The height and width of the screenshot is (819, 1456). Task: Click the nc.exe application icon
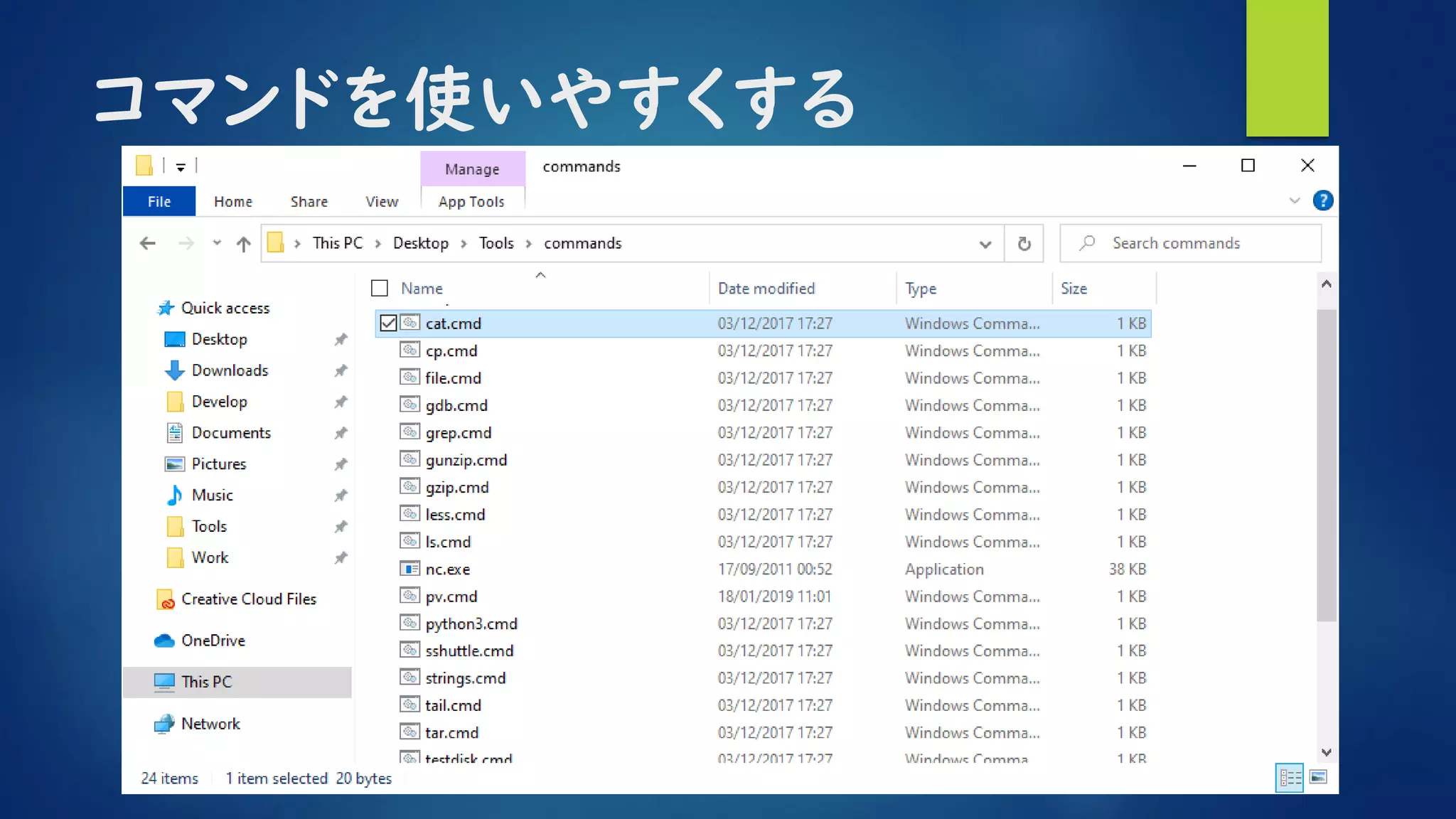pyautogui.click(x=409, y=568)
